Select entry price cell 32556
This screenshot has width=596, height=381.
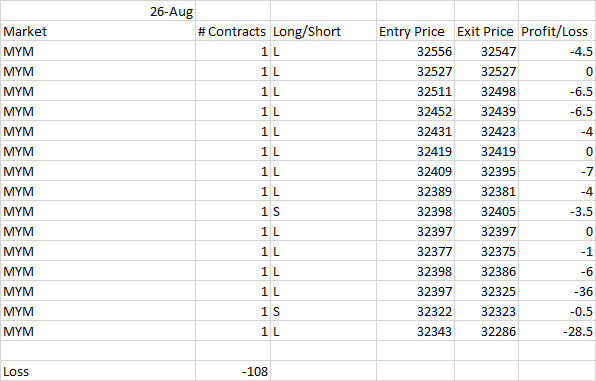415,51
